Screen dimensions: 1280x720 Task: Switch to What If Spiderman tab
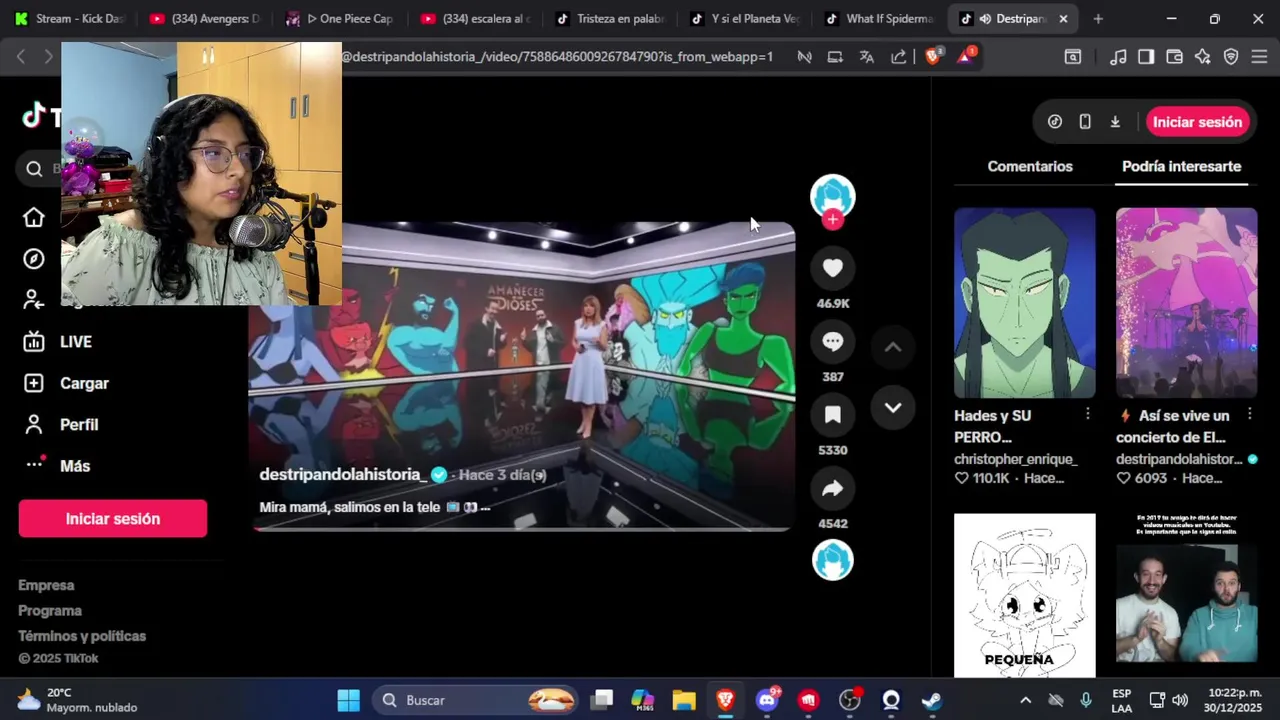coord(880,19)
